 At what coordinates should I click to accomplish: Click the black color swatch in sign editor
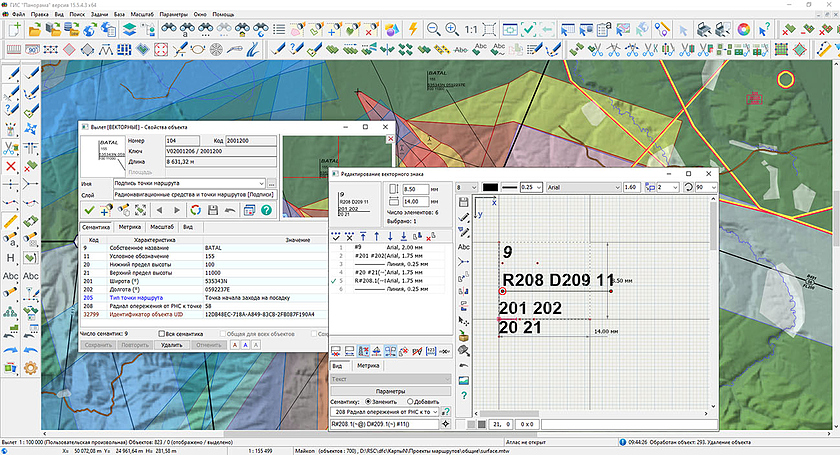coord(491,187)
